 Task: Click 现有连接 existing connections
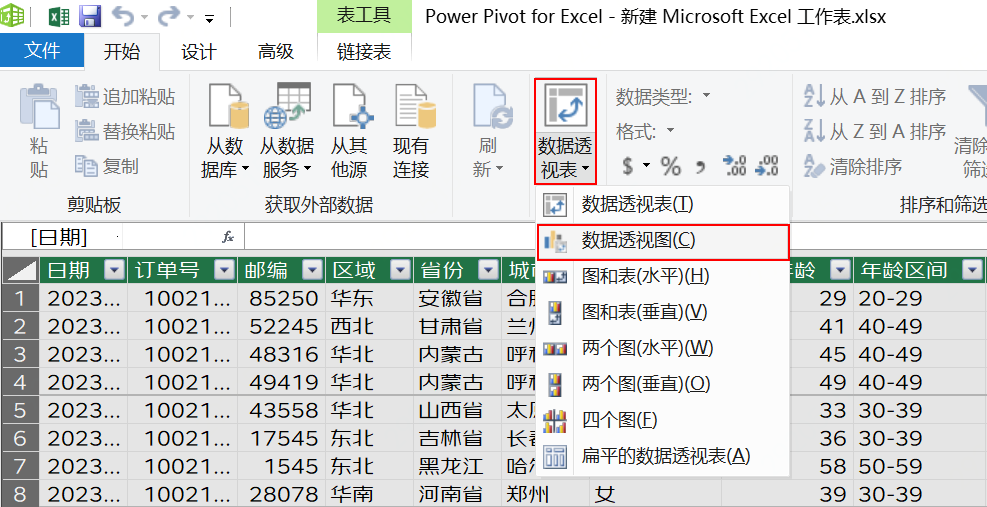(411, 131)
